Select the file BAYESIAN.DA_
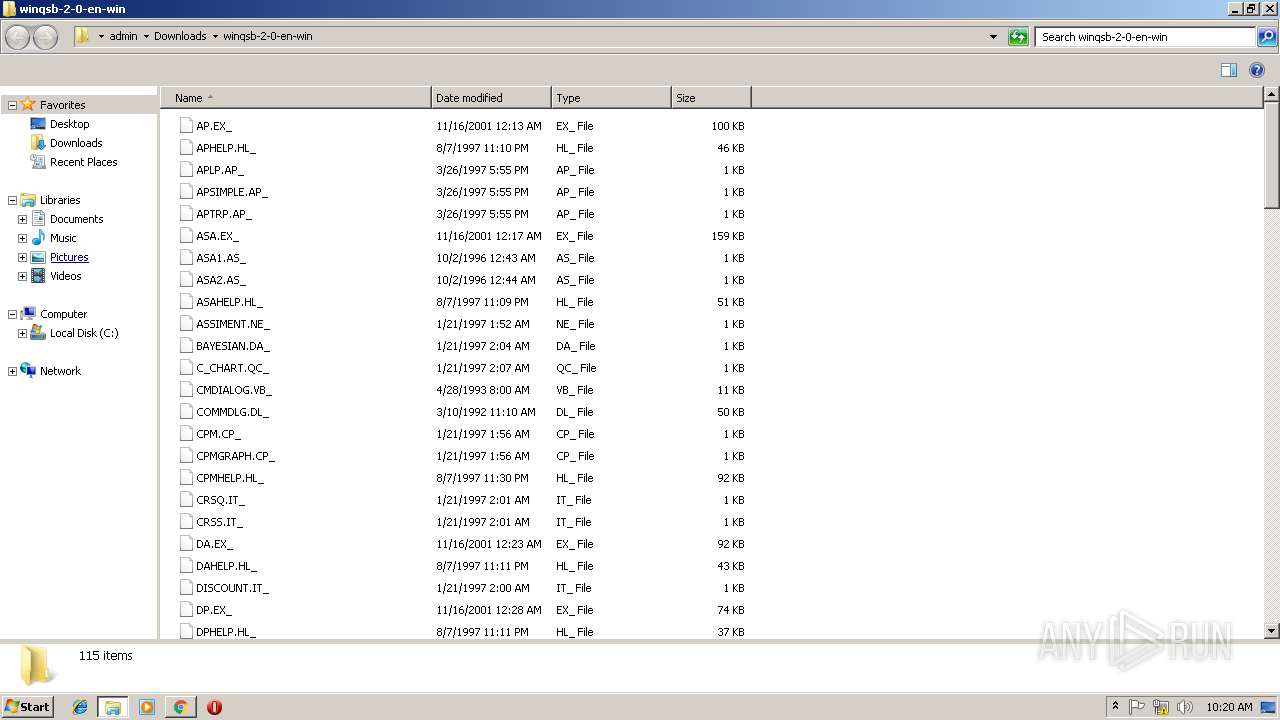1280x720 pixels. click(233, 346)
